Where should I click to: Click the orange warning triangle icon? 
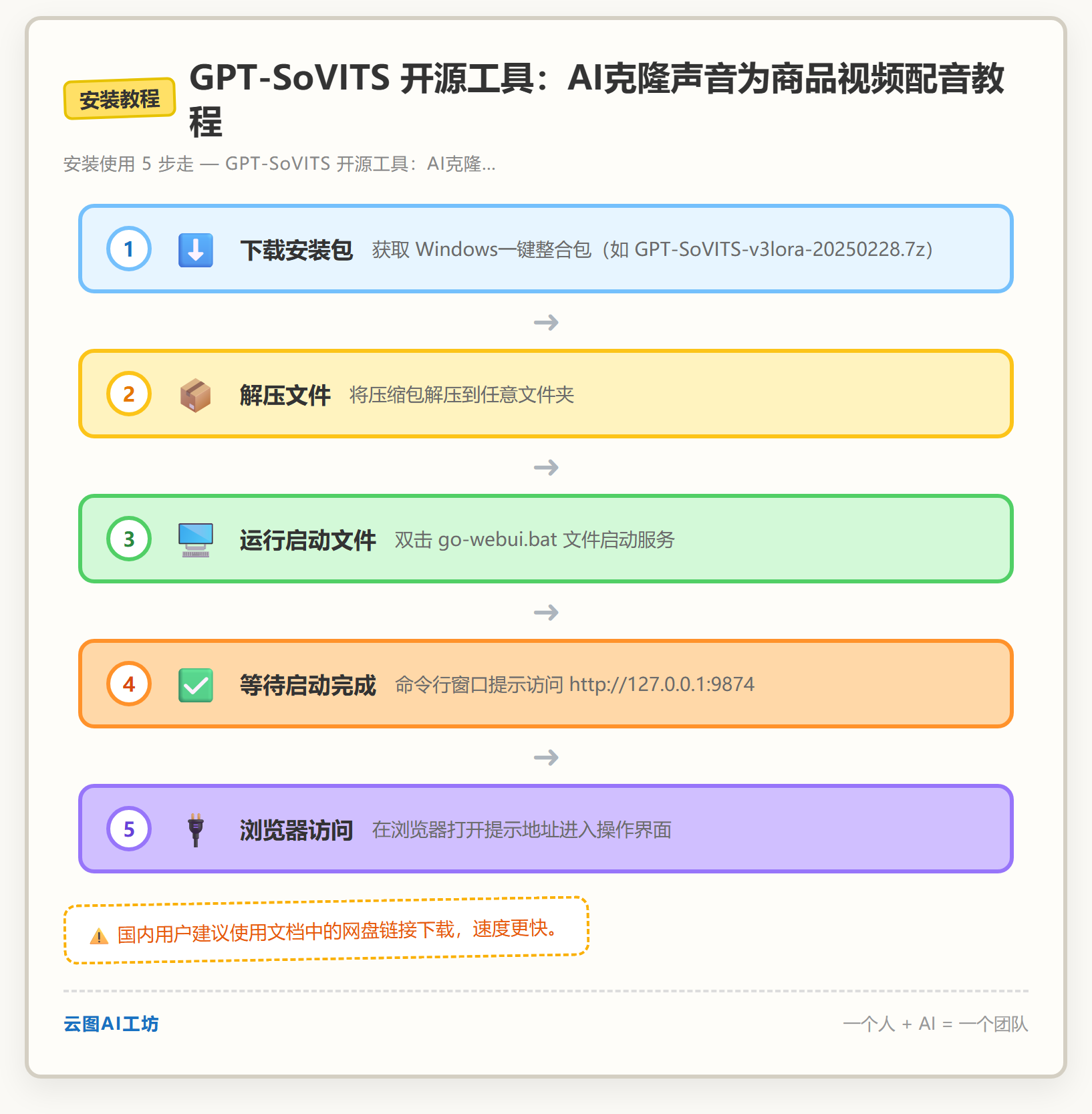tap(99, 936)
